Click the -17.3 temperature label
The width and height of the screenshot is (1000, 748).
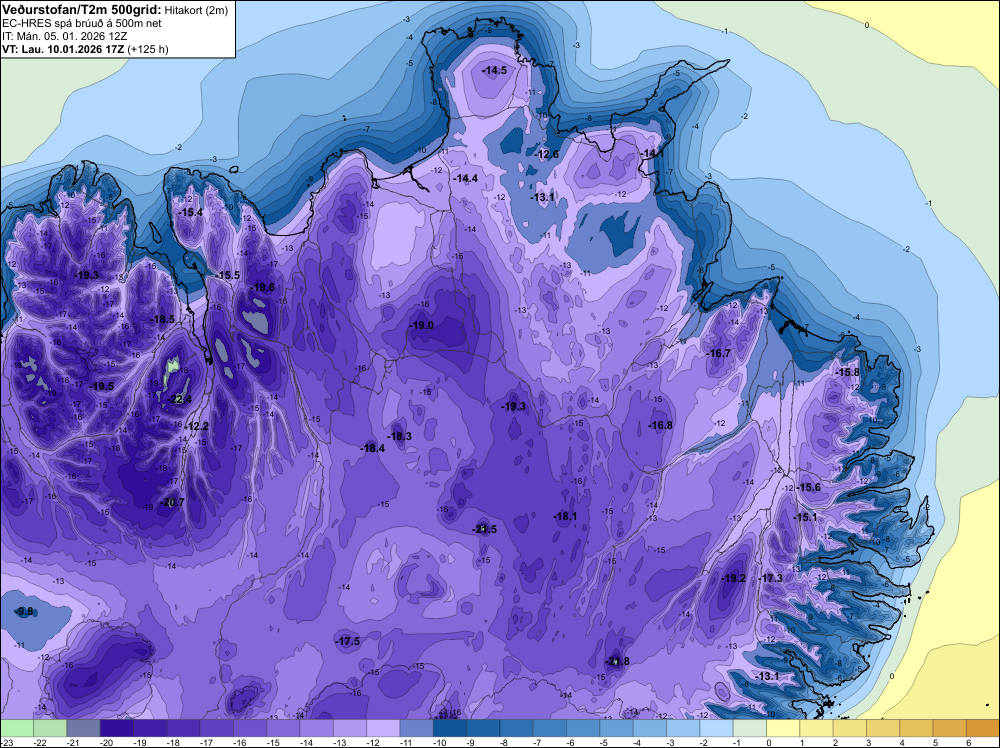(770, 578)
